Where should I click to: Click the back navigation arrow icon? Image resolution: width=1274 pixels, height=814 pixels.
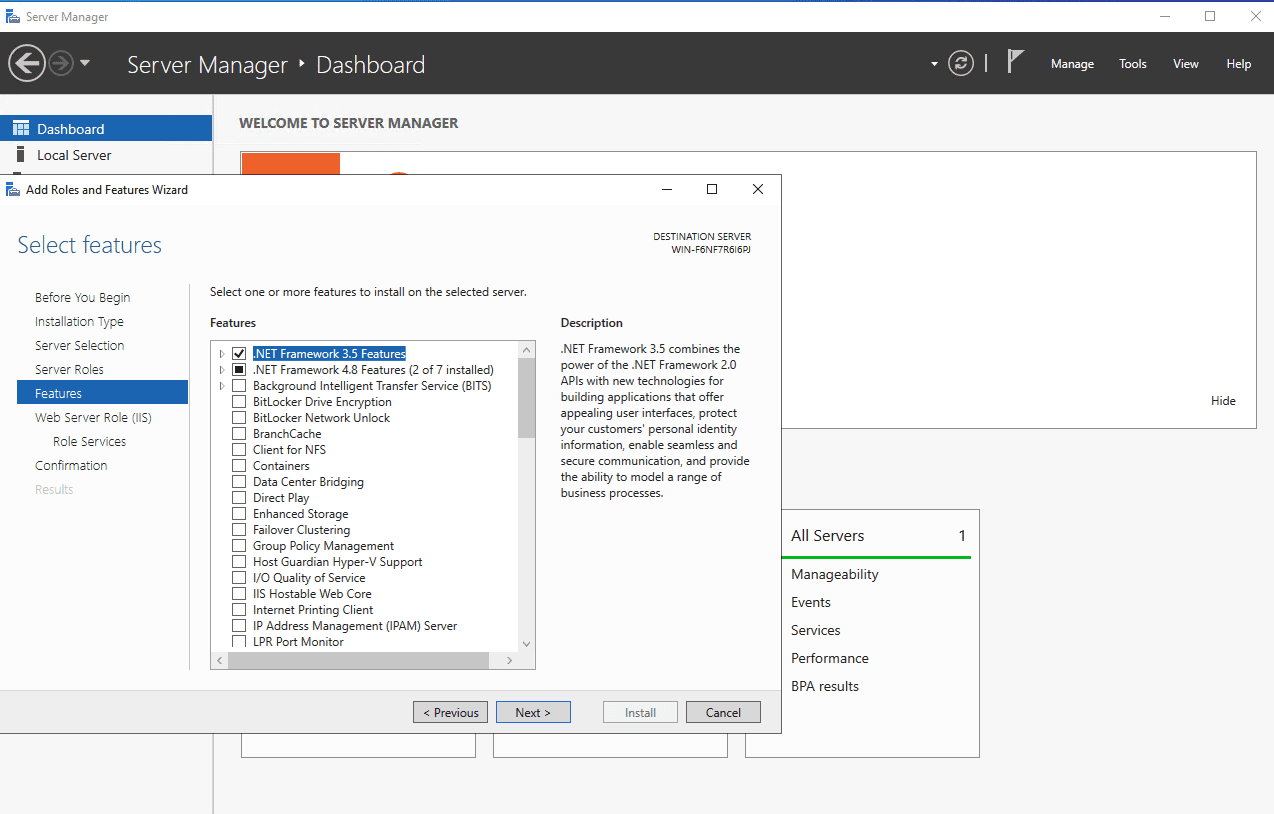pos(26,64)
